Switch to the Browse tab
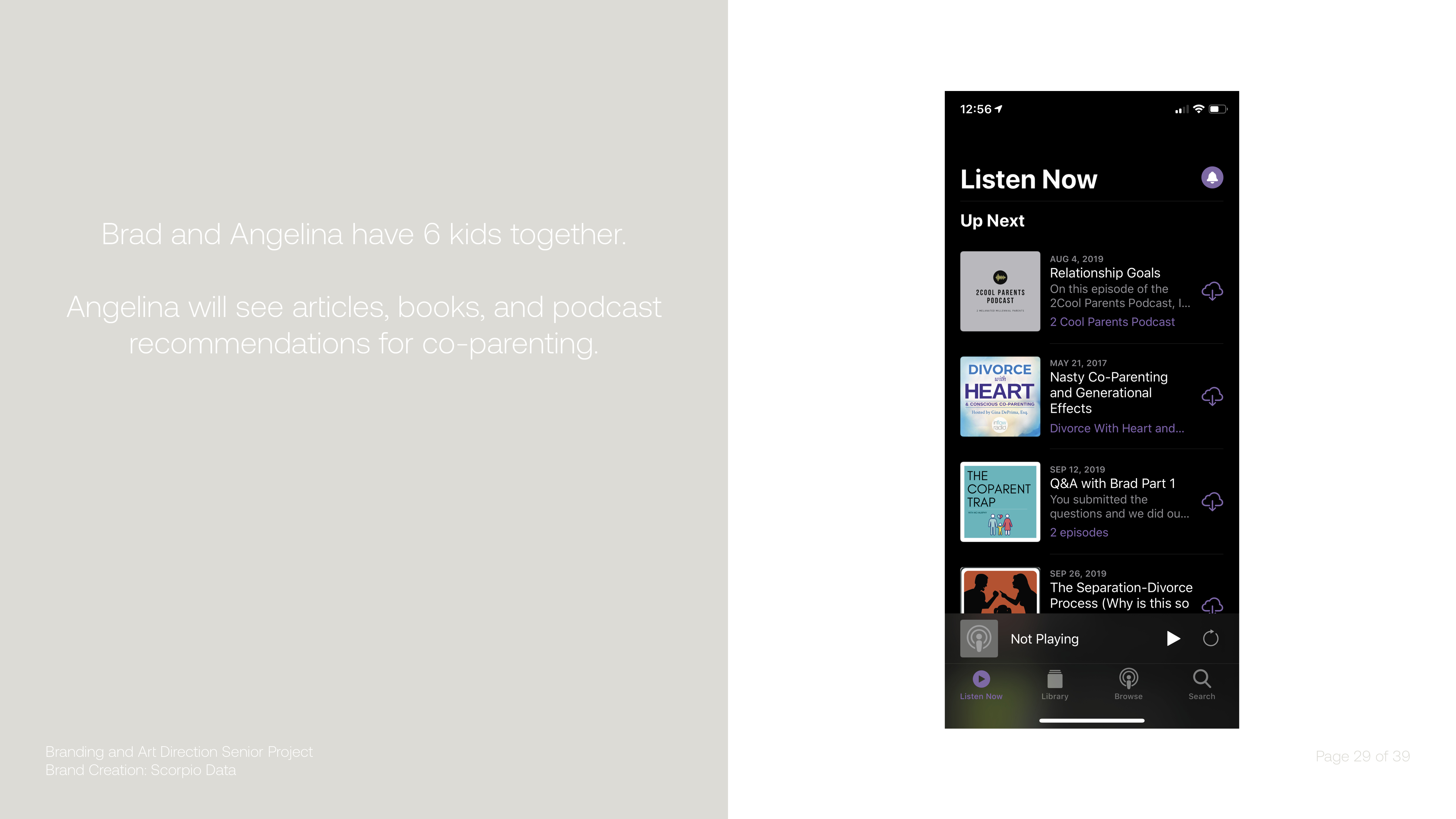Screen dimensions: 1456x819 (1128, 685)
